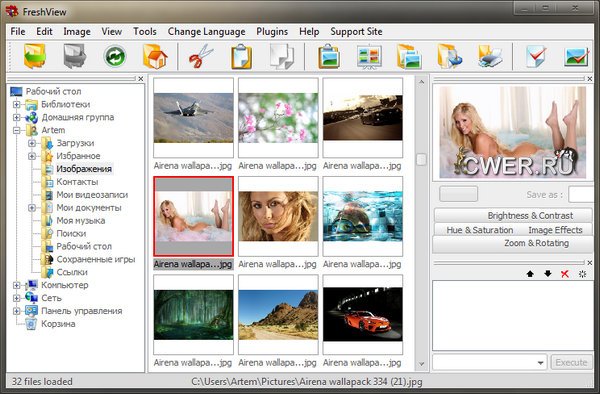Open the File menu
Screen dimensions: 600x394
(18, 31)
